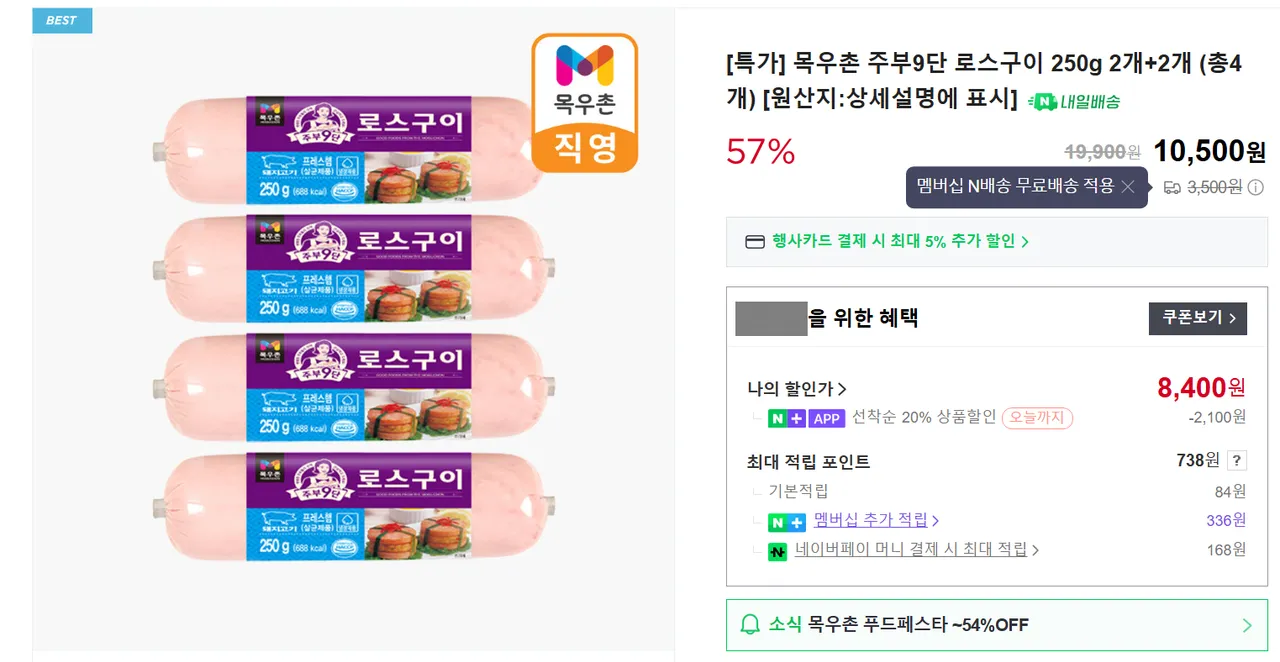This screenshot has height=662, width=1280.
Task: Click the 목우촌 직영 store badge on image
Action: [584, 103]
